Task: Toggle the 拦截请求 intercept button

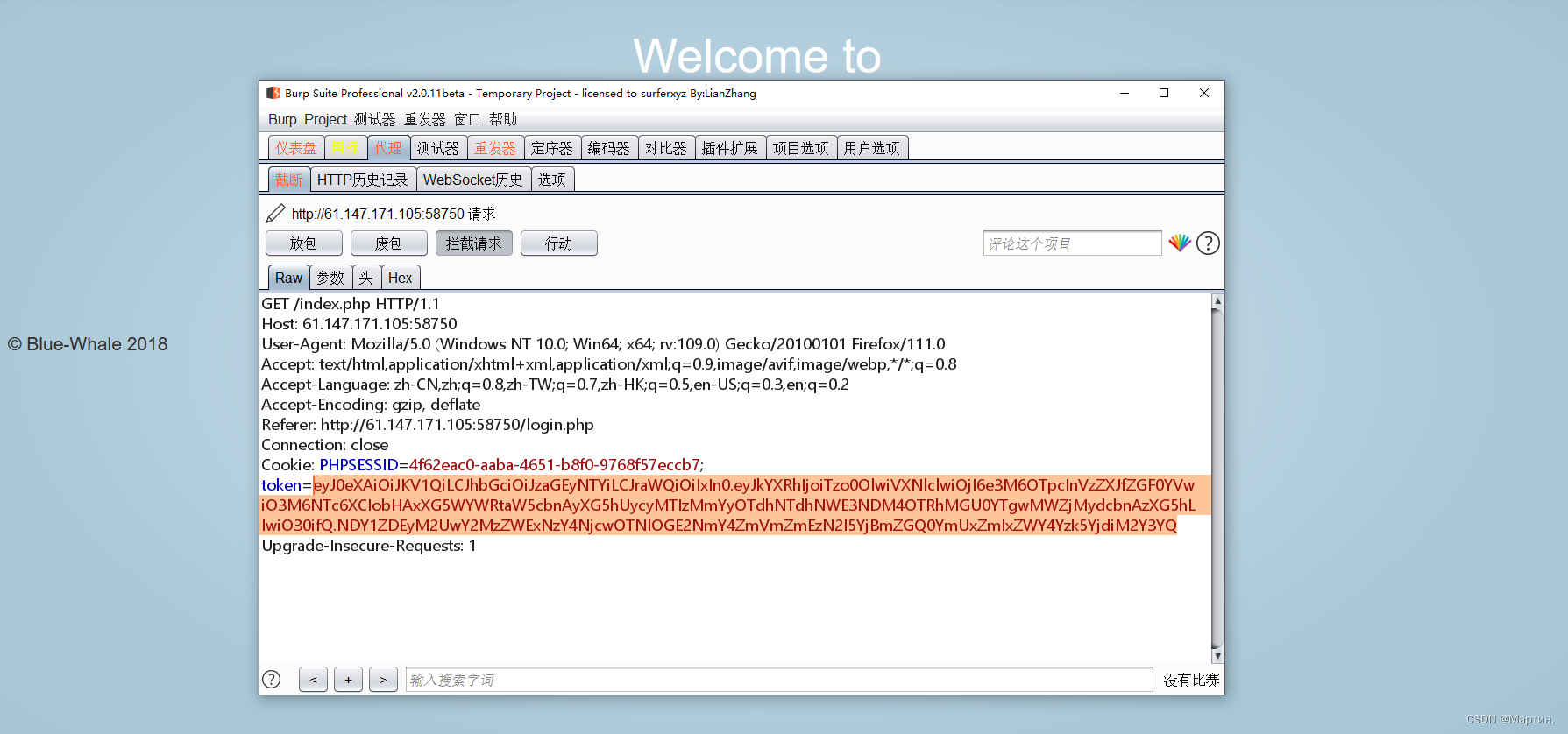Action: 473,243
